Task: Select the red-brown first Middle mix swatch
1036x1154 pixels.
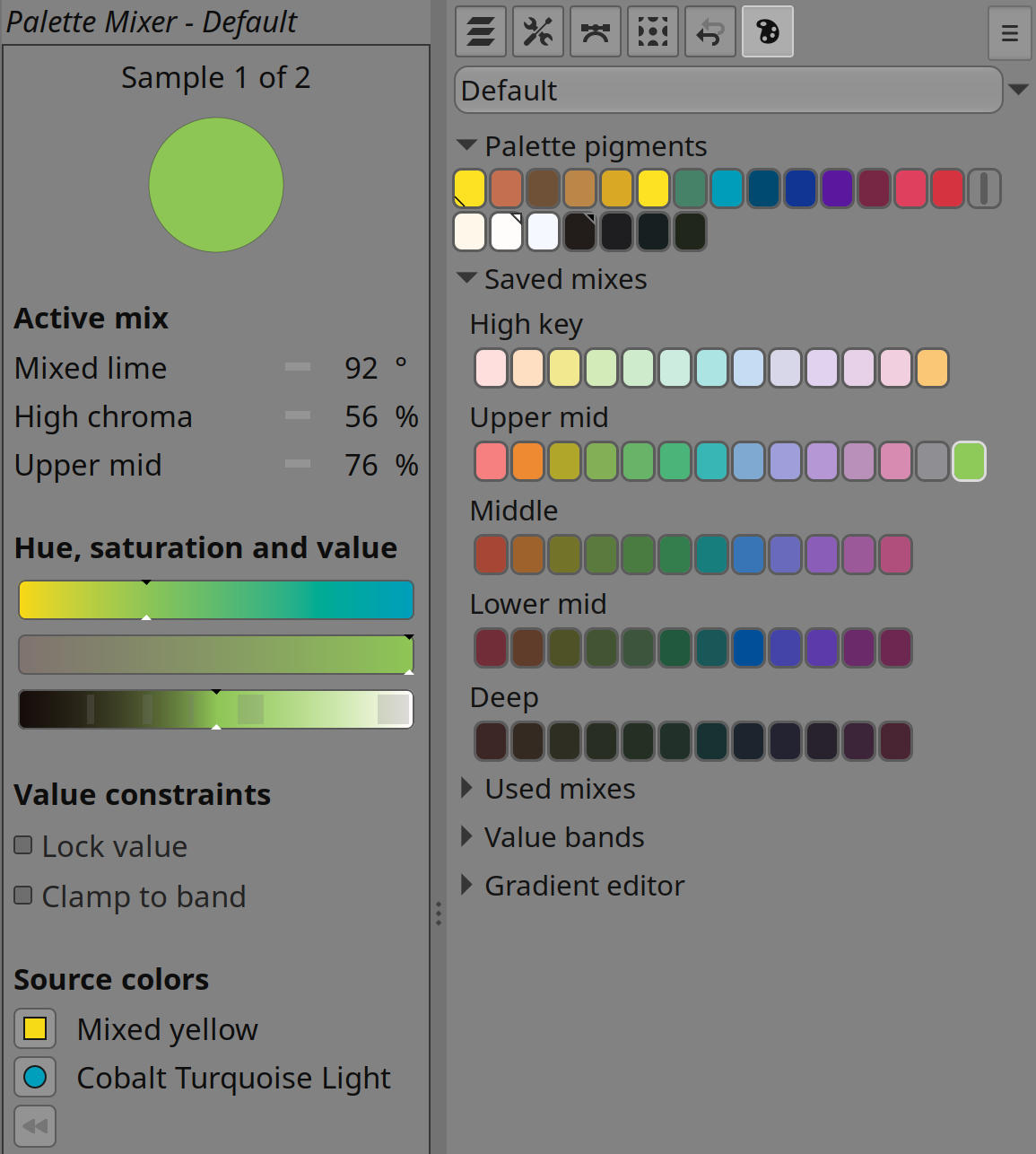Action: click(x=491, y=555)
